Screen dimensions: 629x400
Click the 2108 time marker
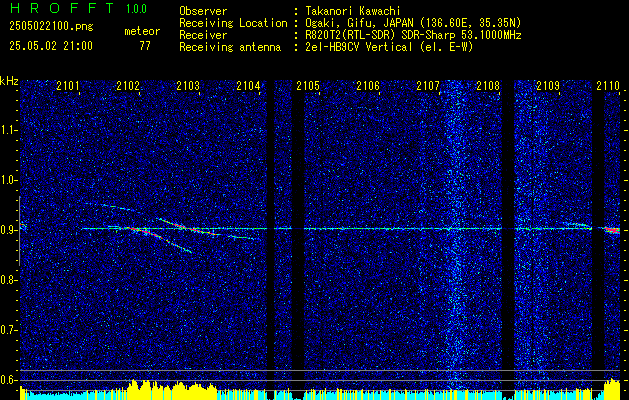pyautogui.click(x=488, y=85)
